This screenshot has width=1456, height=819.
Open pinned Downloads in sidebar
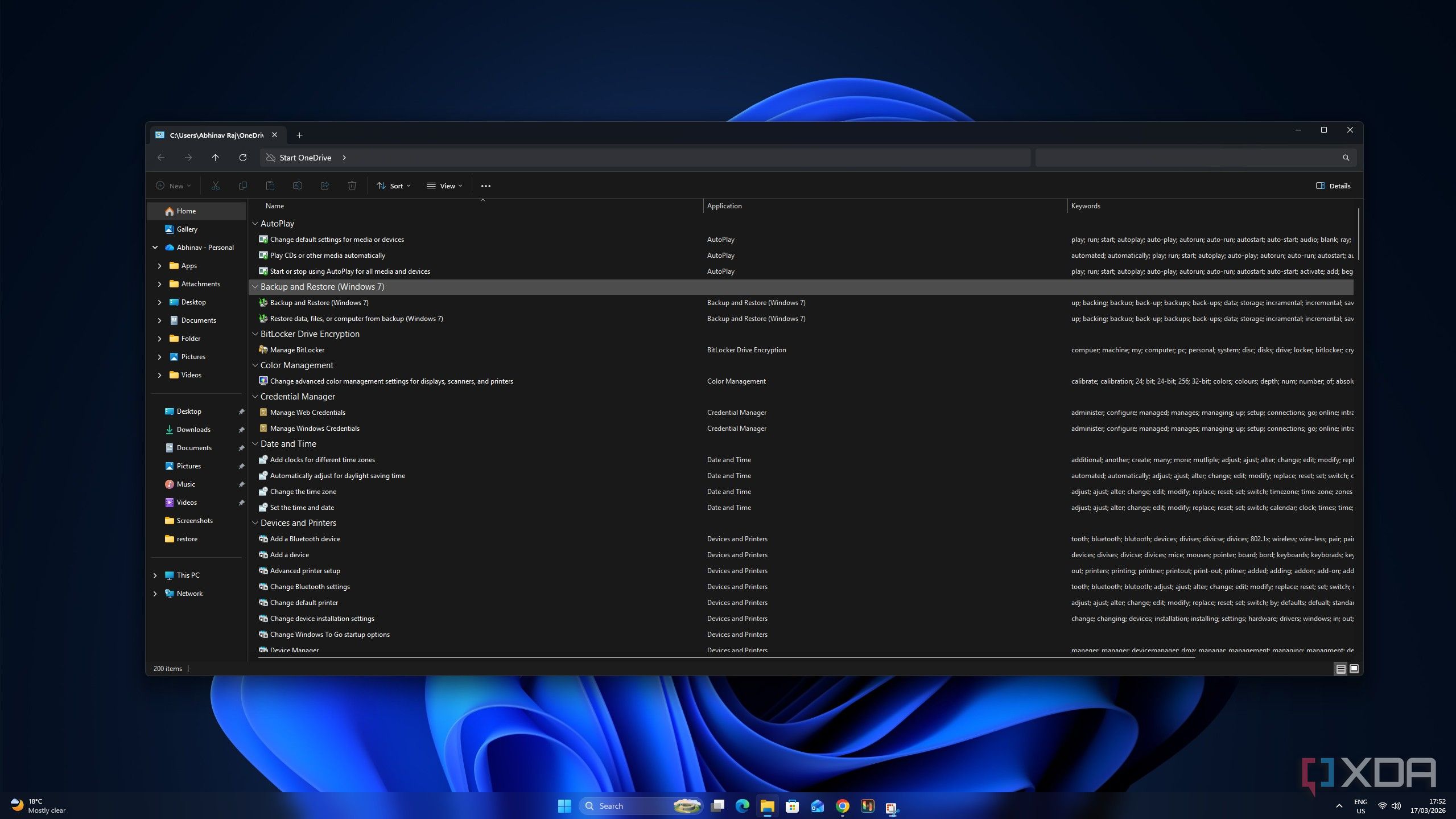(197, 430)
